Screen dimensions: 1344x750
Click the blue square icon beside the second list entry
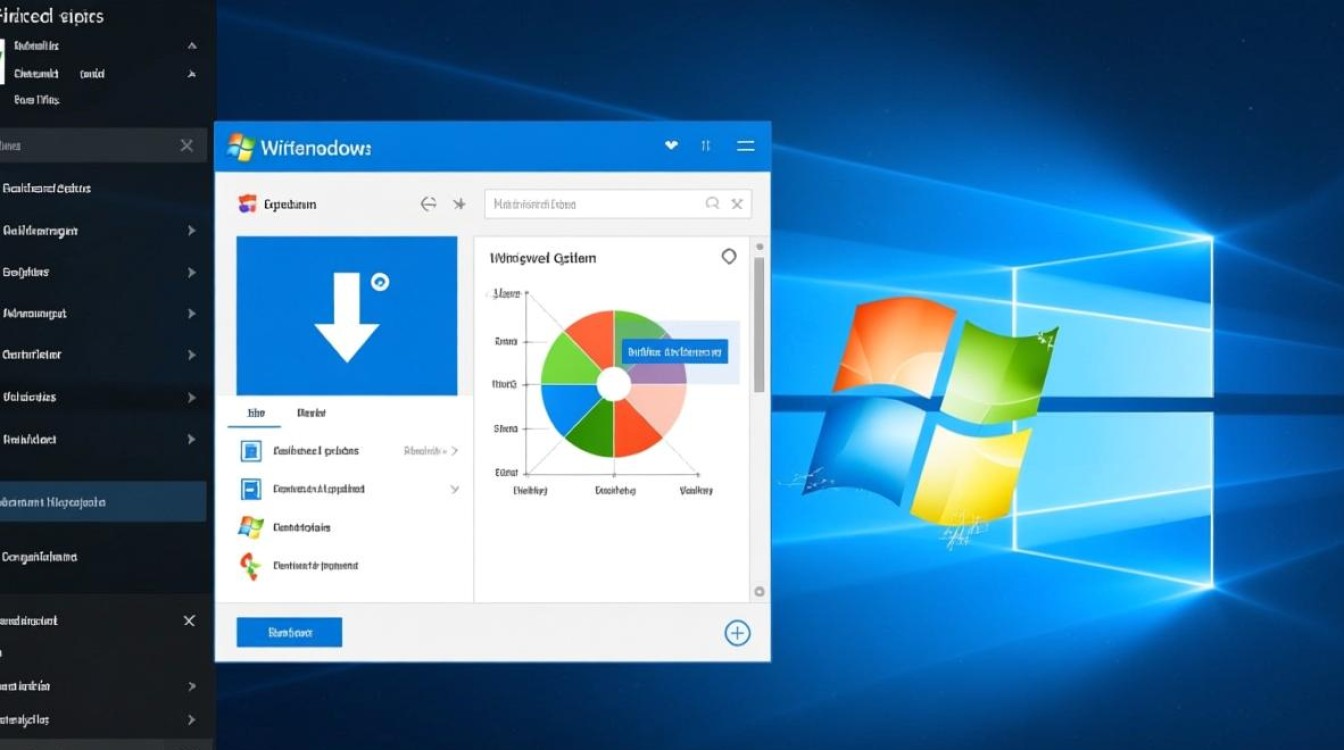250,488
